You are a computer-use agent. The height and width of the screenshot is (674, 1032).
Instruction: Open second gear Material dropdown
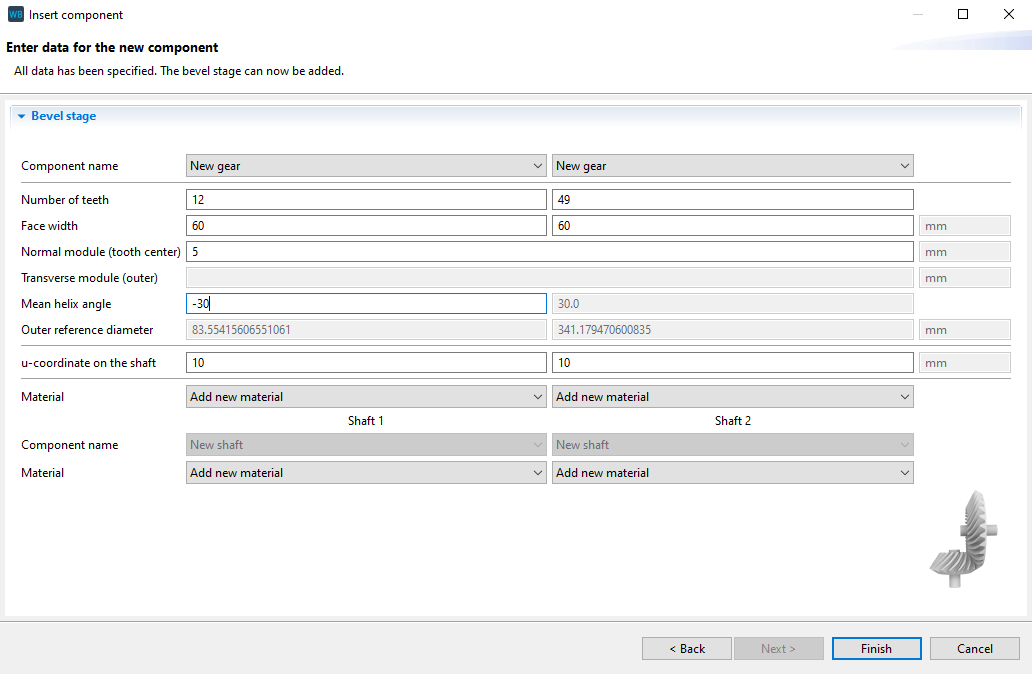[x=732, y=397]
